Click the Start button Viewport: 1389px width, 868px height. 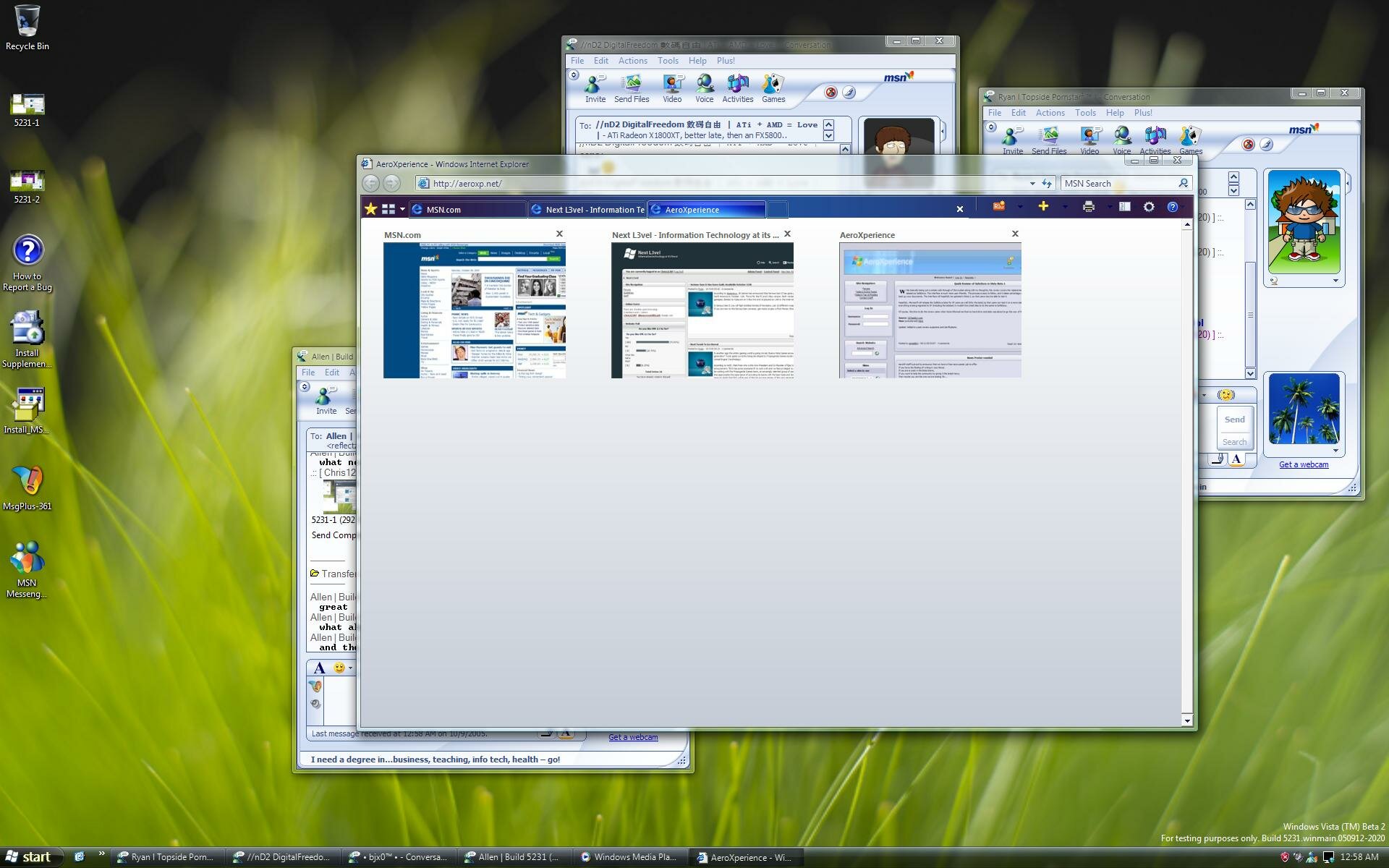coord(29,857)
